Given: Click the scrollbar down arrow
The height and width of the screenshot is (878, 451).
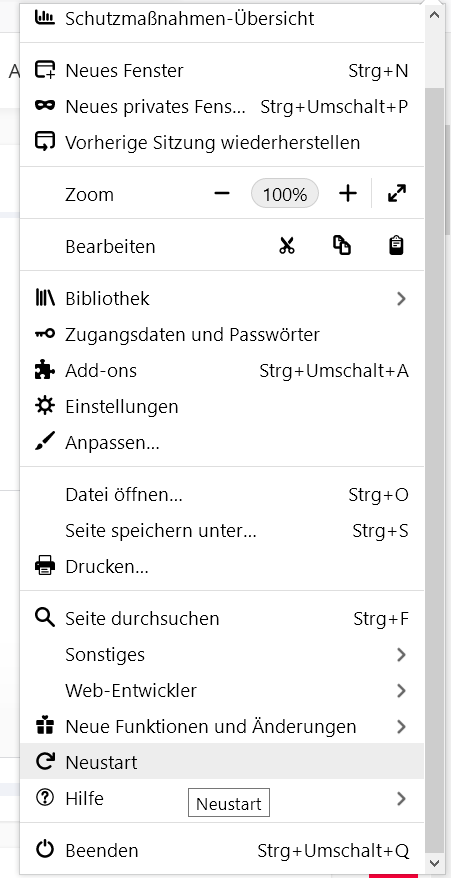Looking at the screenshot, I should pyautogui.click(x=434, y=863).
